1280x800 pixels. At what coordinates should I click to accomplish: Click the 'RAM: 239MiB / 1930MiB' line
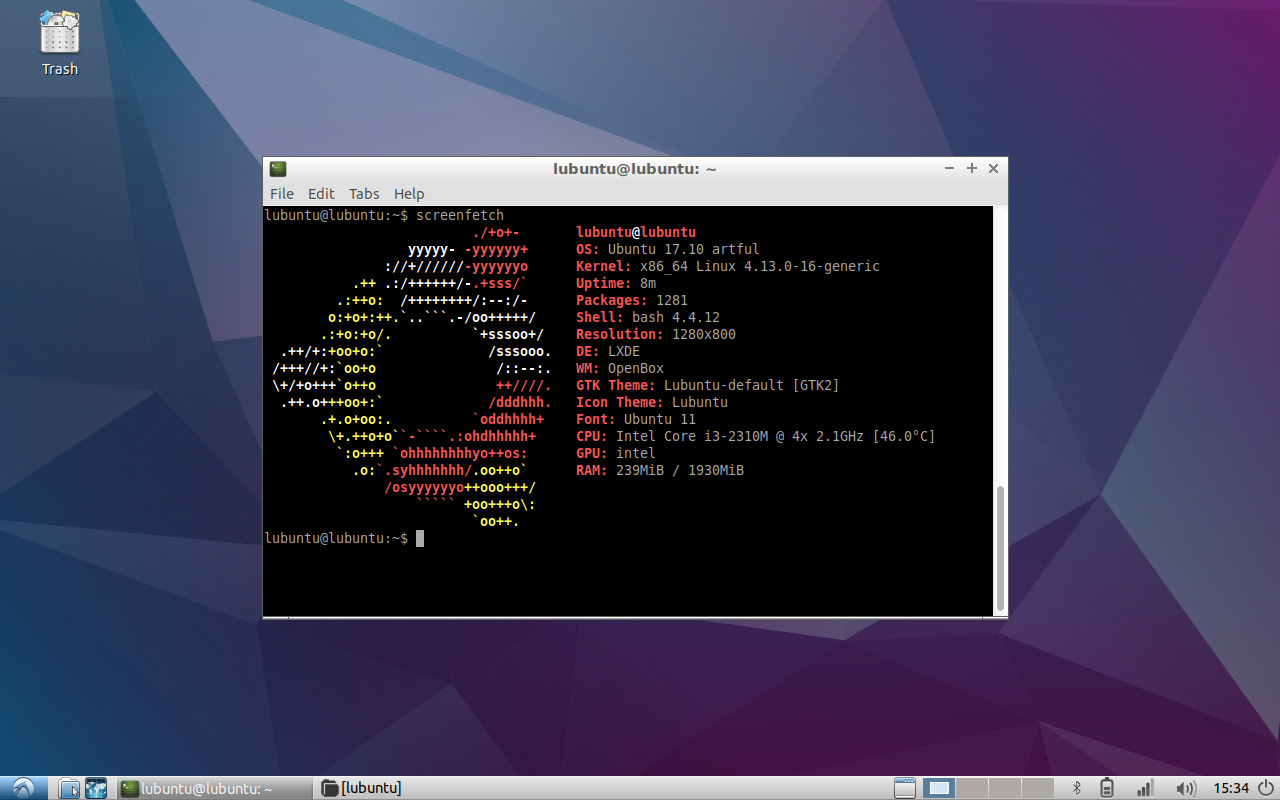tap(660, 471)
